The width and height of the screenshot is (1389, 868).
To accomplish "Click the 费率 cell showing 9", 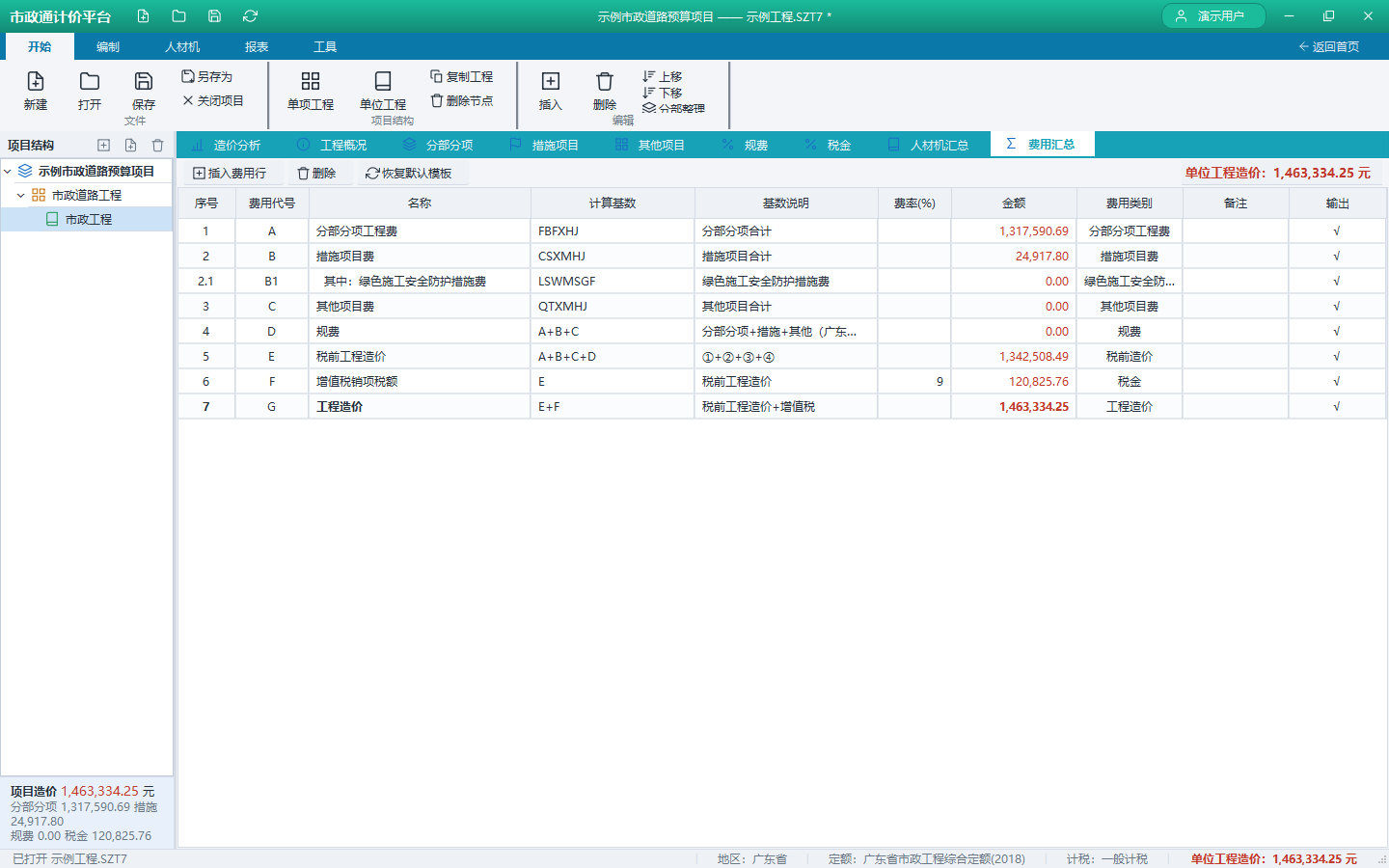I will tap(914, 382).
